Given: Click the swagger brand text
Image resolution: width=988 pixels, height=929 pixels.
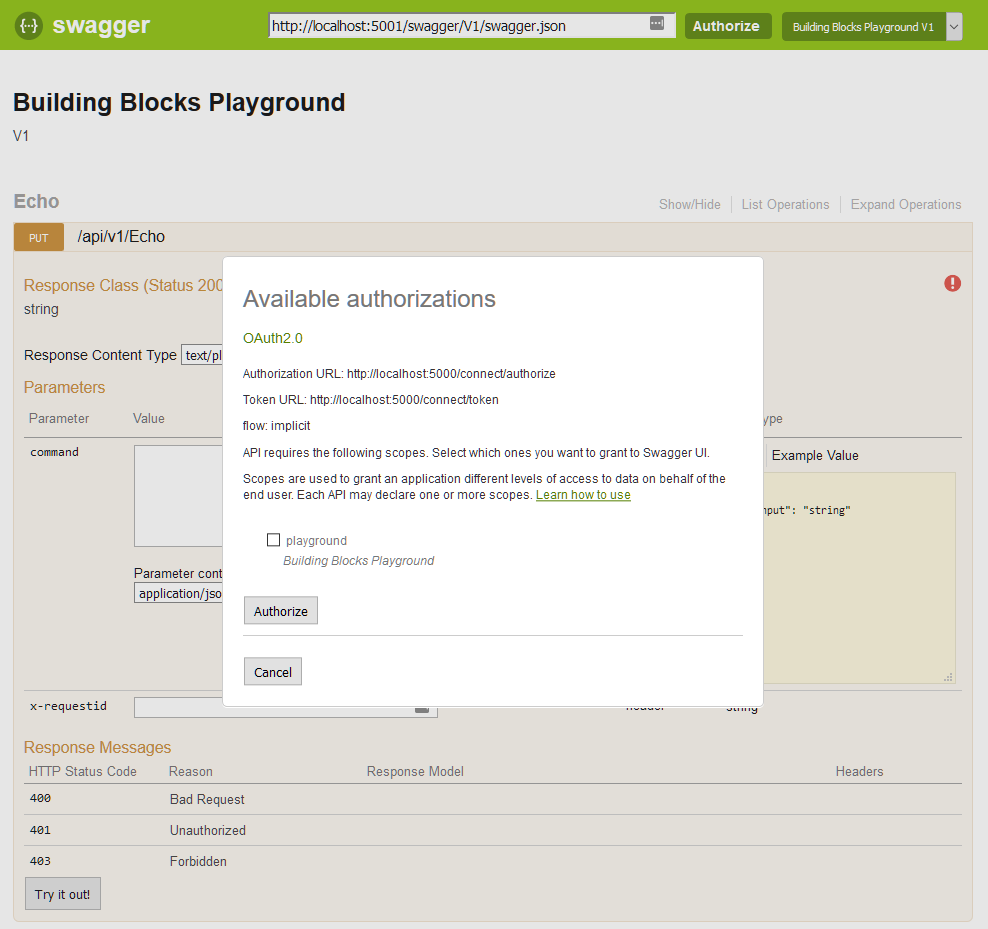Looking at the screenshot, I should [x=101, y=26].
